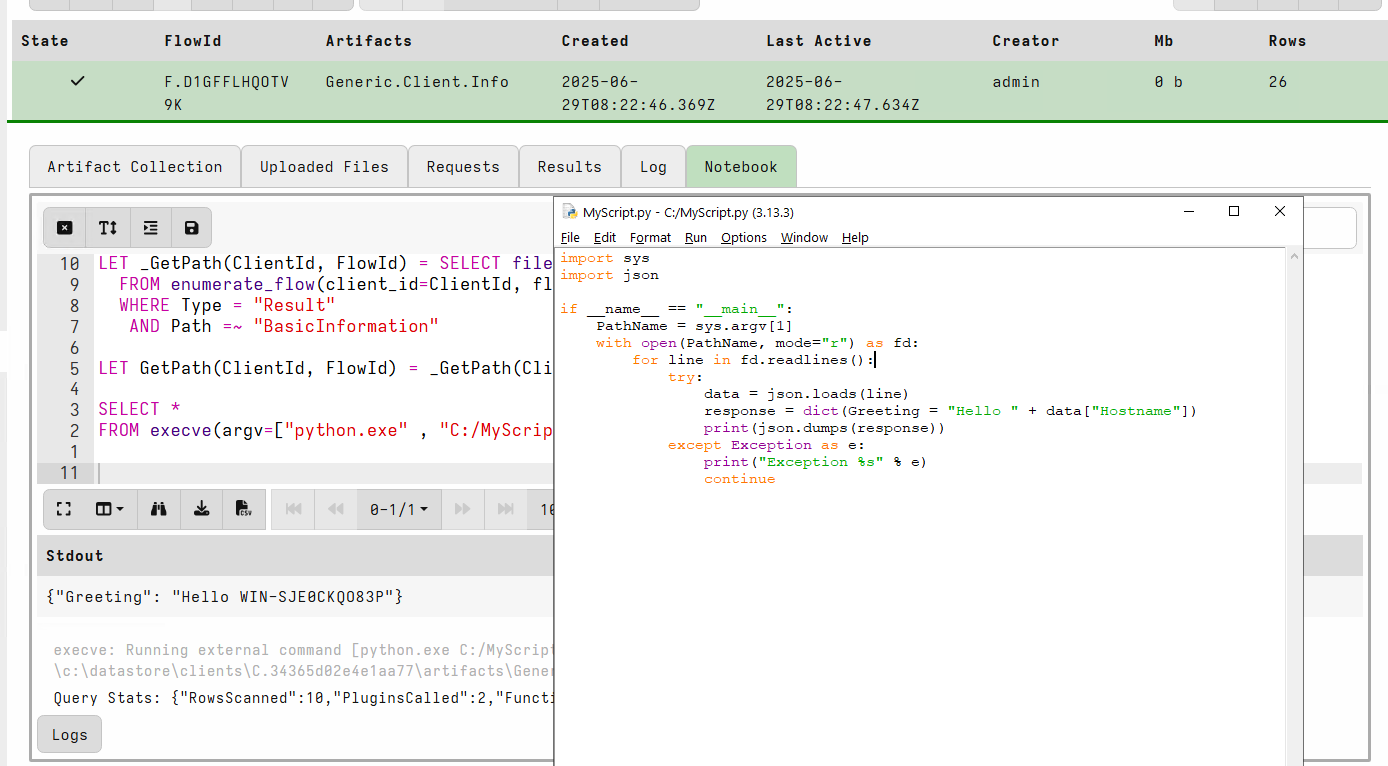Open the Run menu in the MyScript.py editor

[695, 237]
